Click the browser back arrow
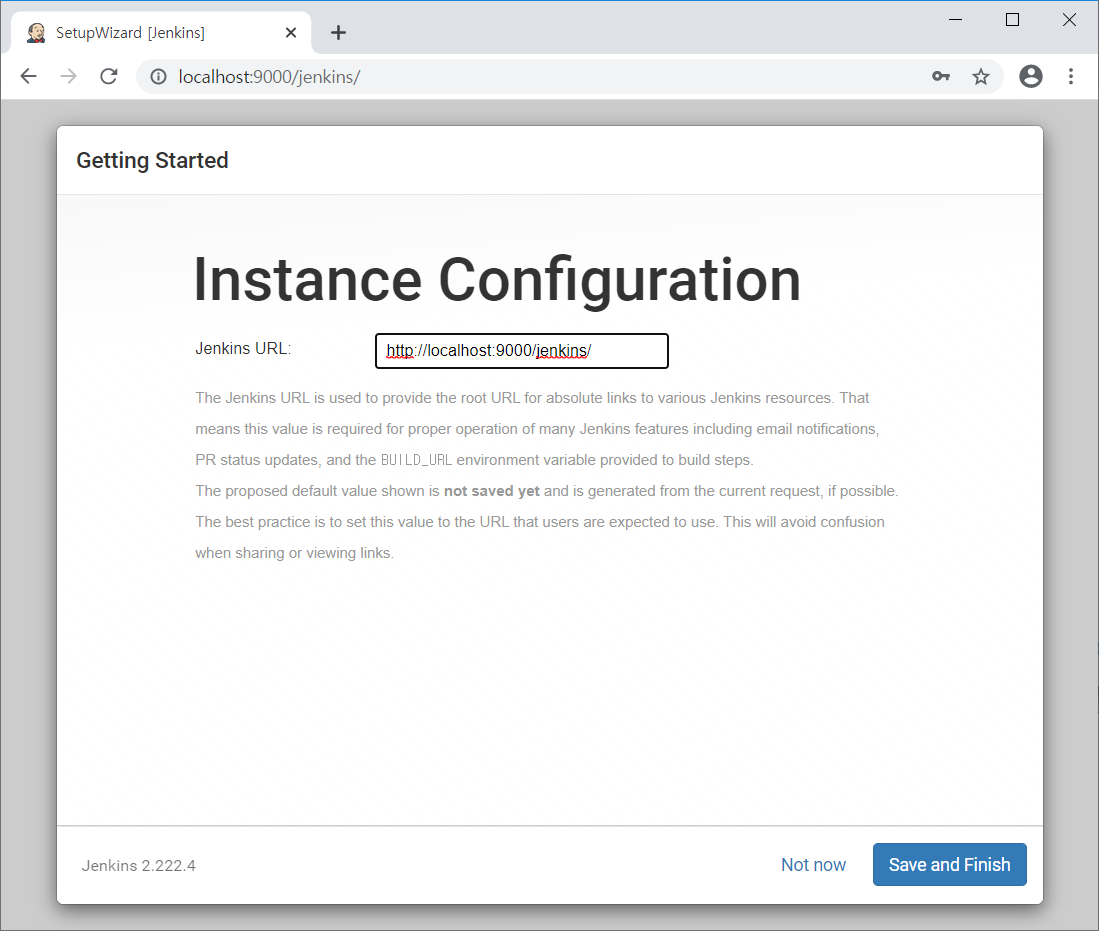 coord(29,76)
